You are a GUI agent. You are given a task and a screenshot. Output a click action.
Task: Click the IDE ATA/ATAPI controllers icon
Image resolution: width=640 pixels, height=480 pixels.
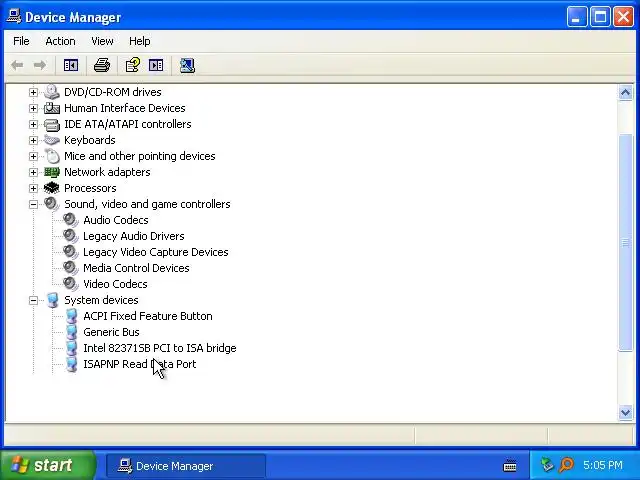(x=52, y=124)
